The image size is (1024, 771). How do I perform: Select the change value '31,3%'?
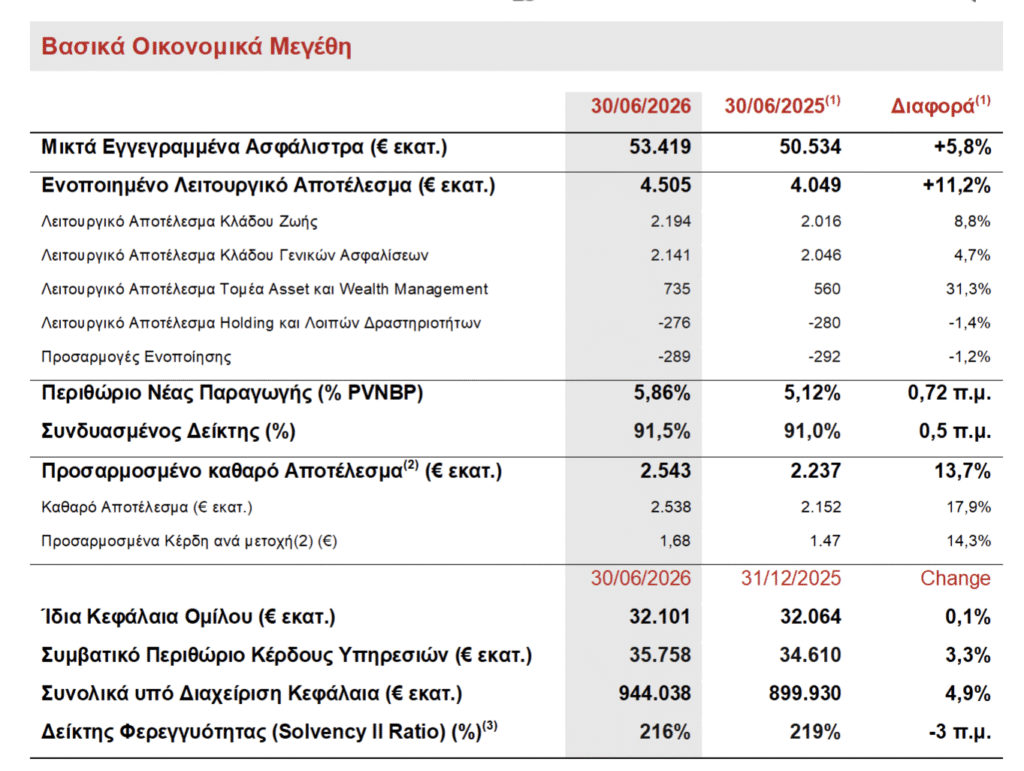tap(968, 289)
